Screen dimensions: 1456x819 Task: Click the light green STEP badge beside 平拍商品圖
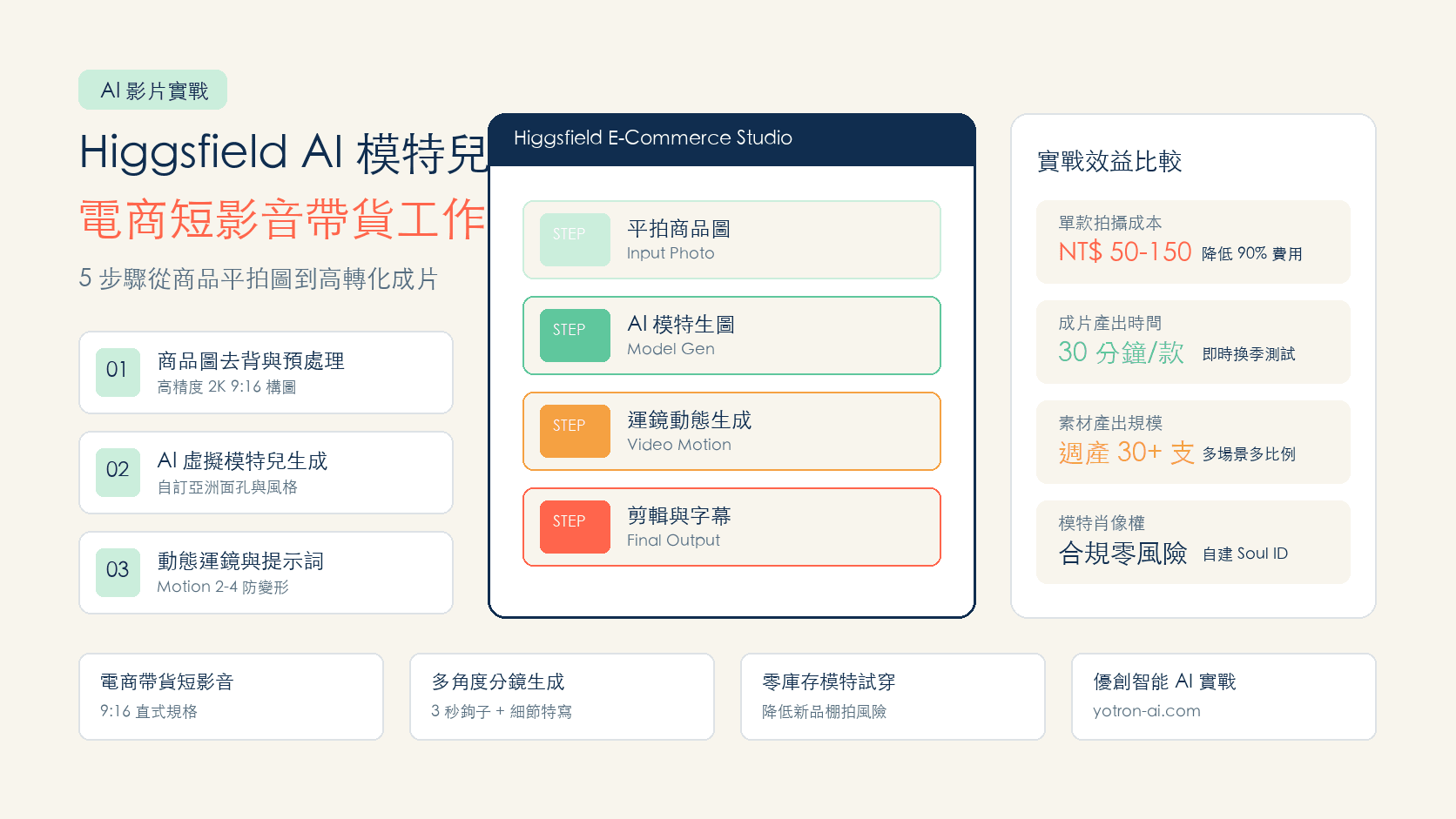click(575, 239)
